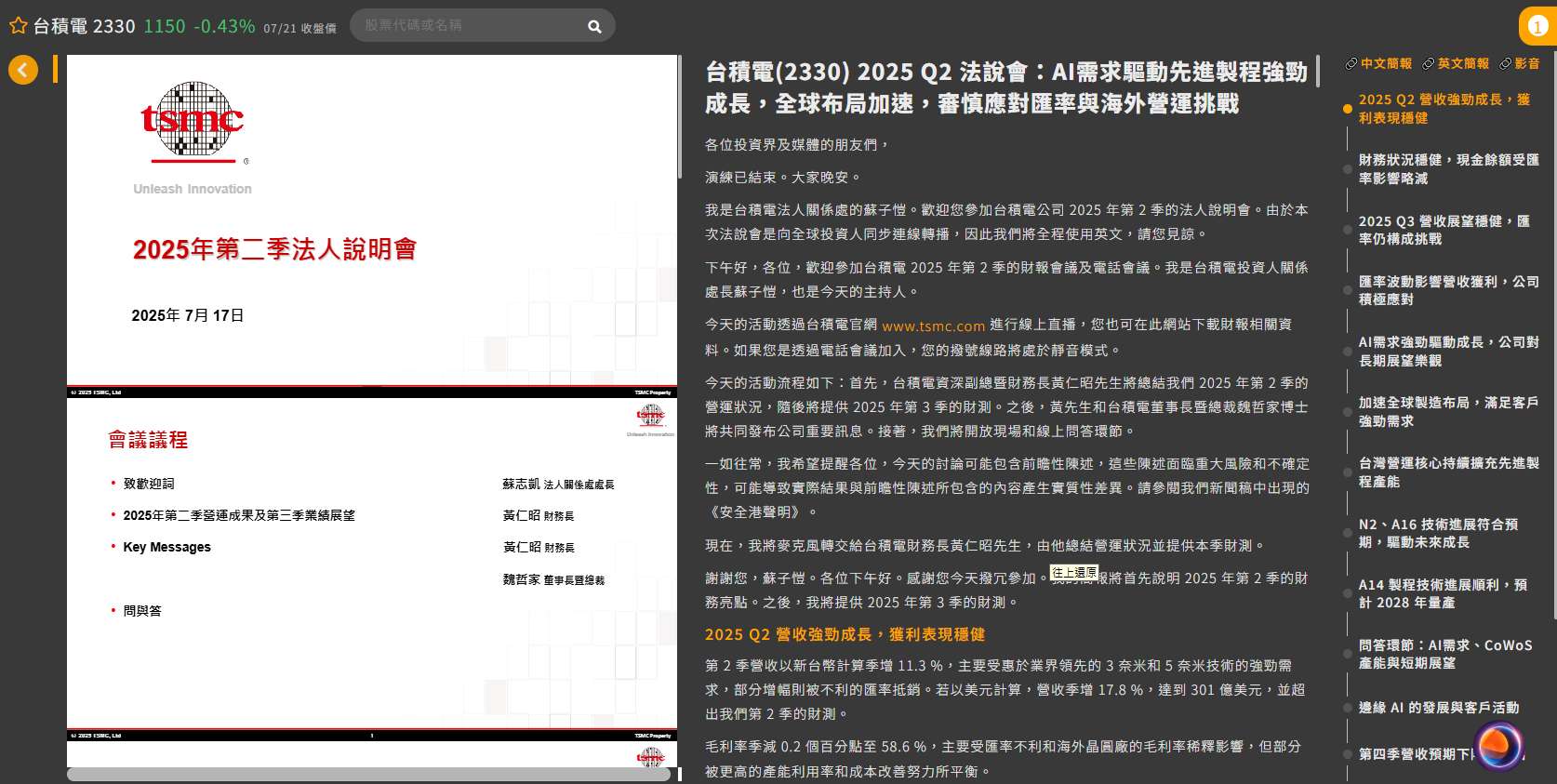The height and width of the screenshot is (784, 1557).
Task: Click the horizontal scrollbar under the slides
Action: (368, 774)
